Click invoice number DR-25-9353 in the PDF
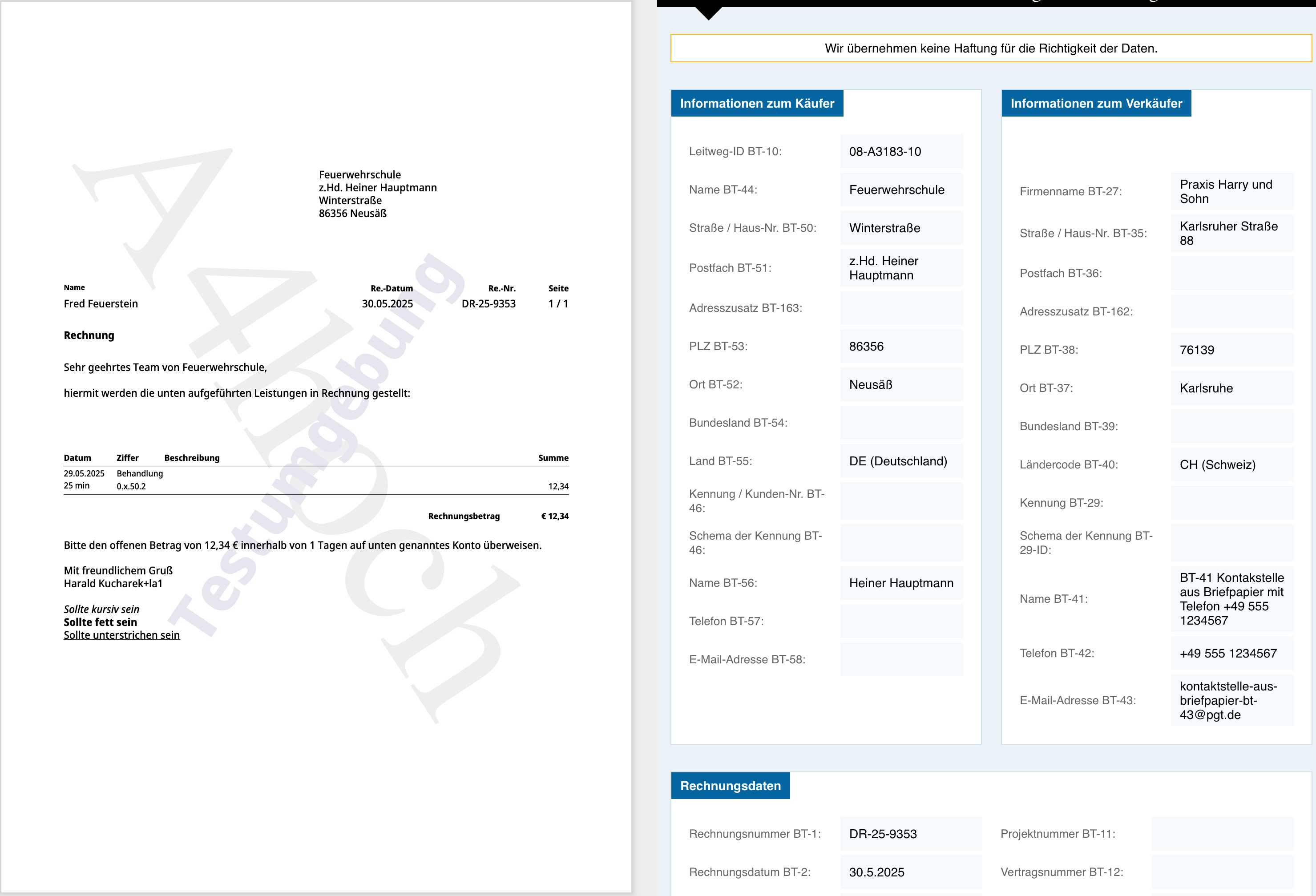The width and height of the screenshot is (1316, 896). tap(488, 303)
